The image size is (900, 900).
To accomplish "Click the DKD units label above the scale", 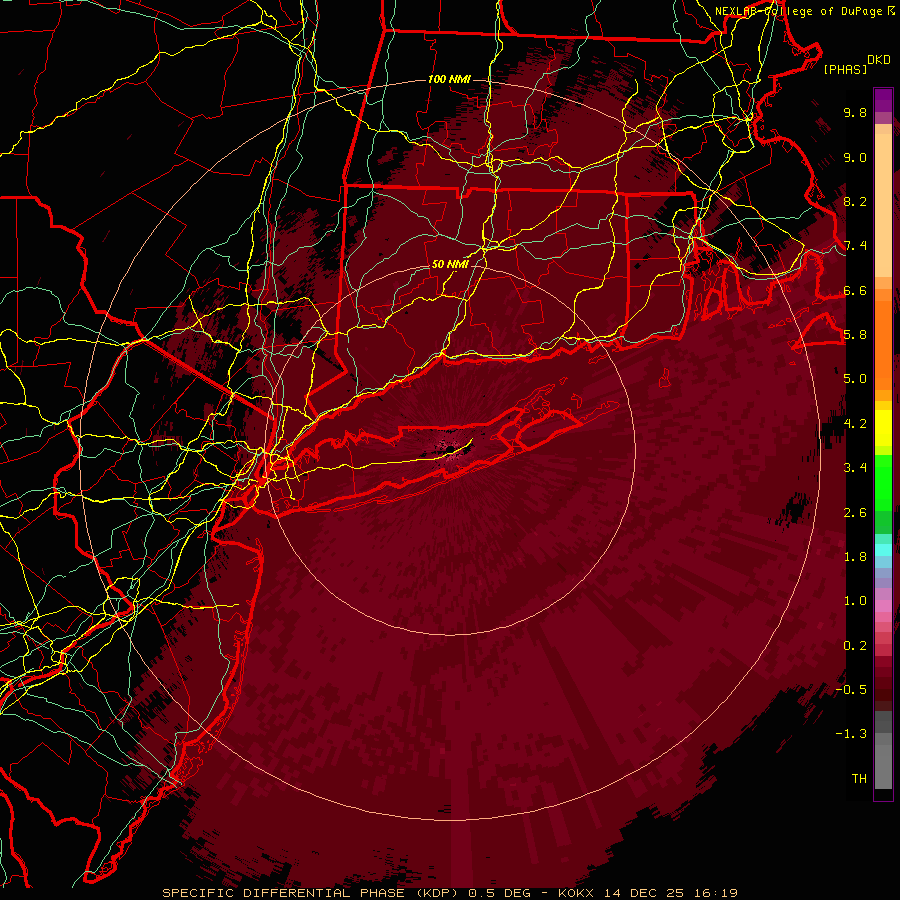I will pyautogui.click(x=879, y=59).
